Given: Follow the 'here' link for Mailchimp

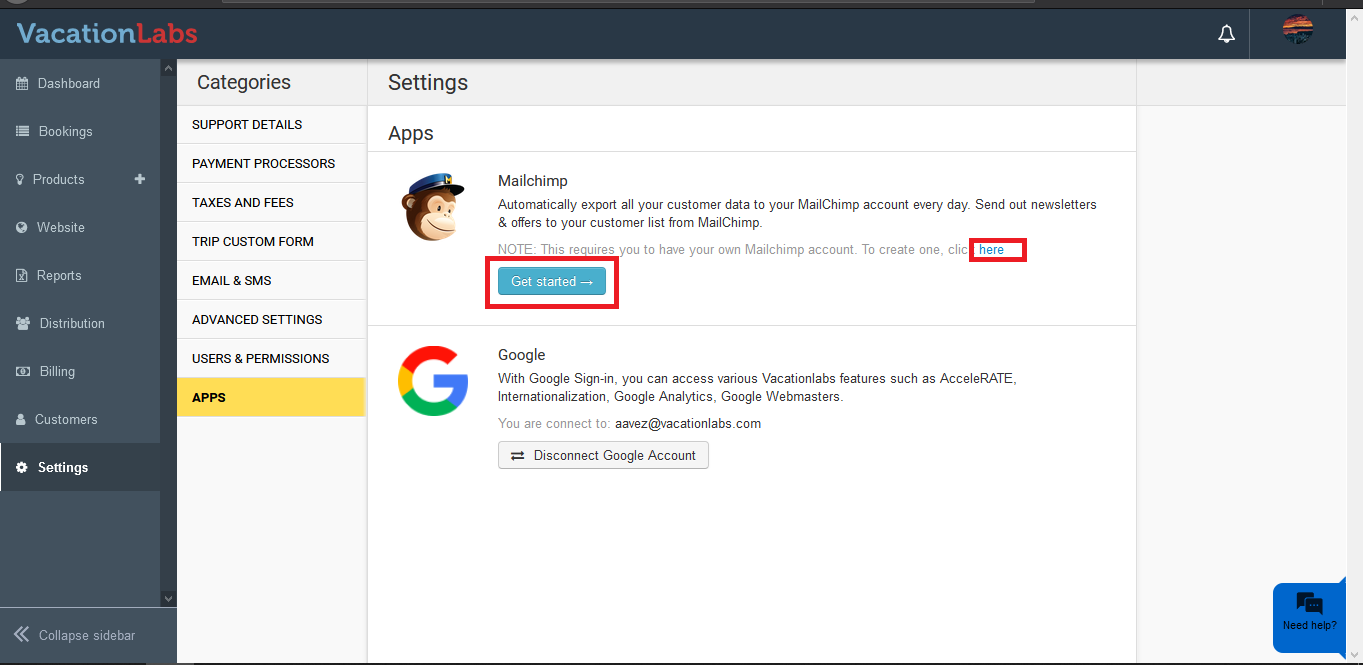Looking at the screenshot, I should click(x=991, y=250).
